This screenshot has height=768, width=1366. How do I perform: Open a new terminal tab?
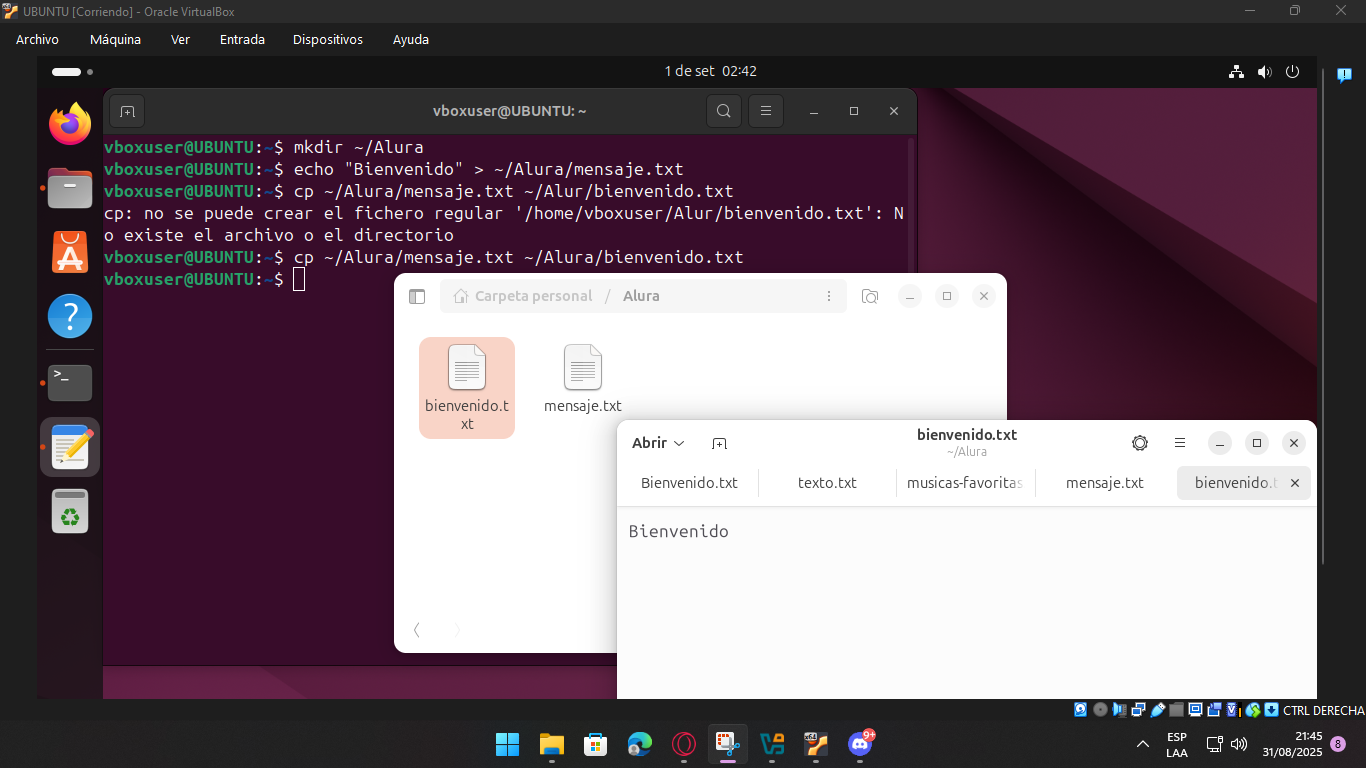point(127,111)
